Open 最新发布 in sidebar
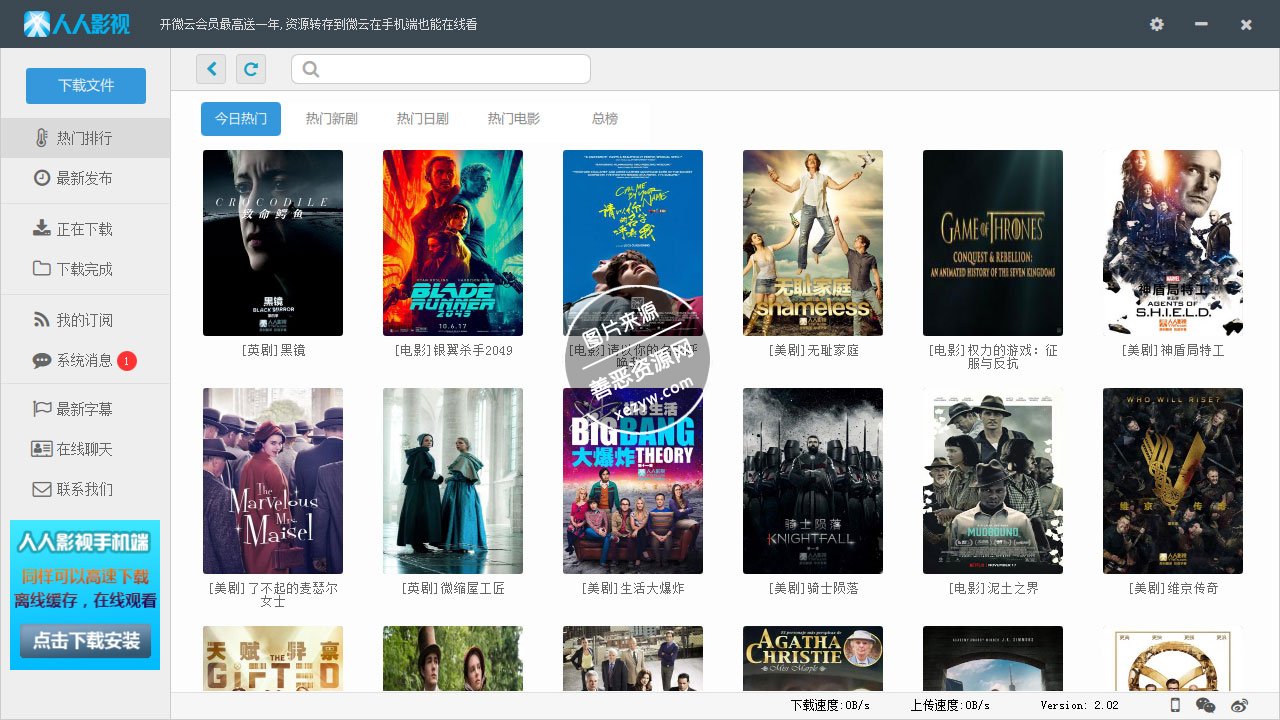The image size is (1280, 720). (x=85, y=178)
